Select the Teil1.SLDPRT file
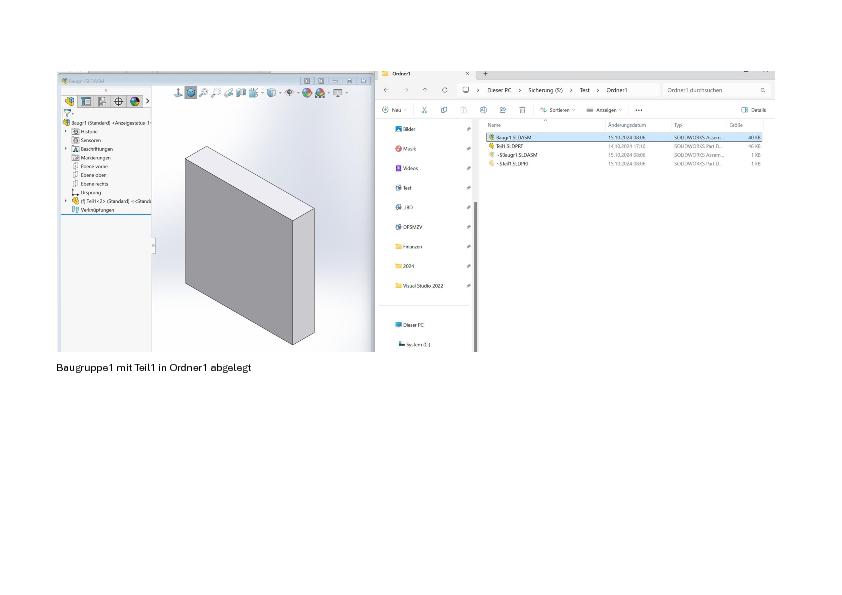 tap(624, 146)
